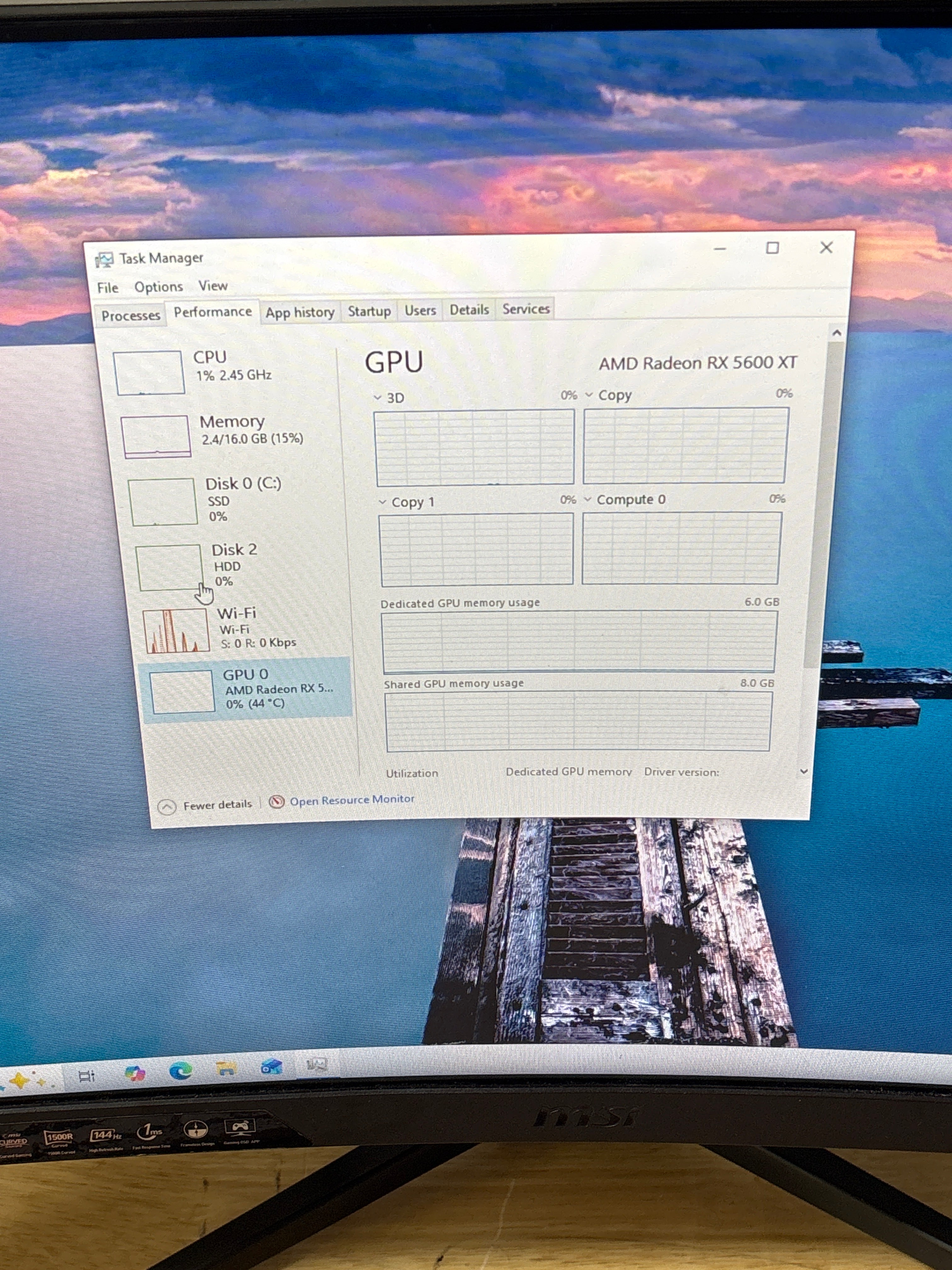Click the Copy 1 engine usage graph

[476, 550]
